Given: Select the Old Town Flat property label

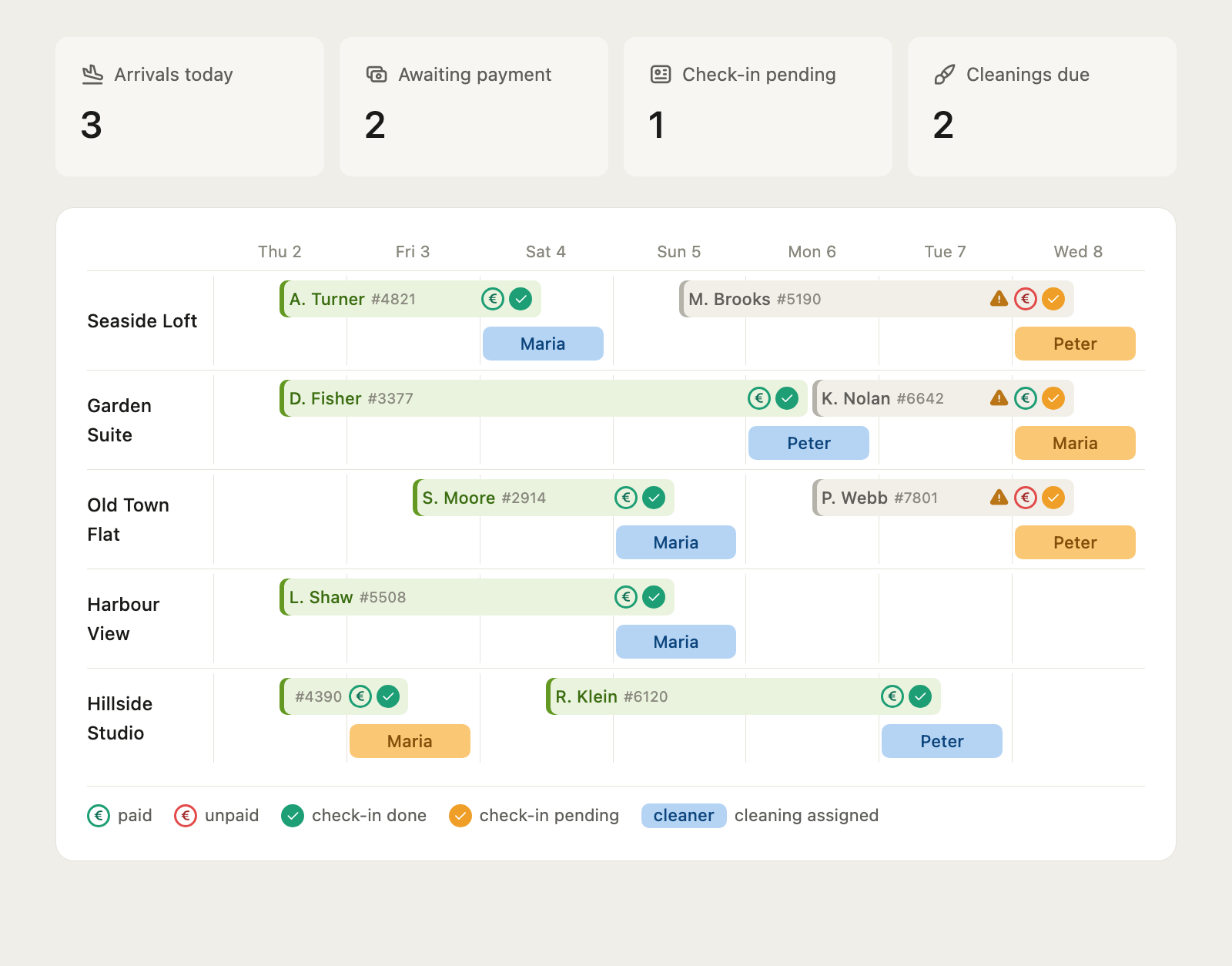Looking at the screenshot, I should tap(128, 520).
